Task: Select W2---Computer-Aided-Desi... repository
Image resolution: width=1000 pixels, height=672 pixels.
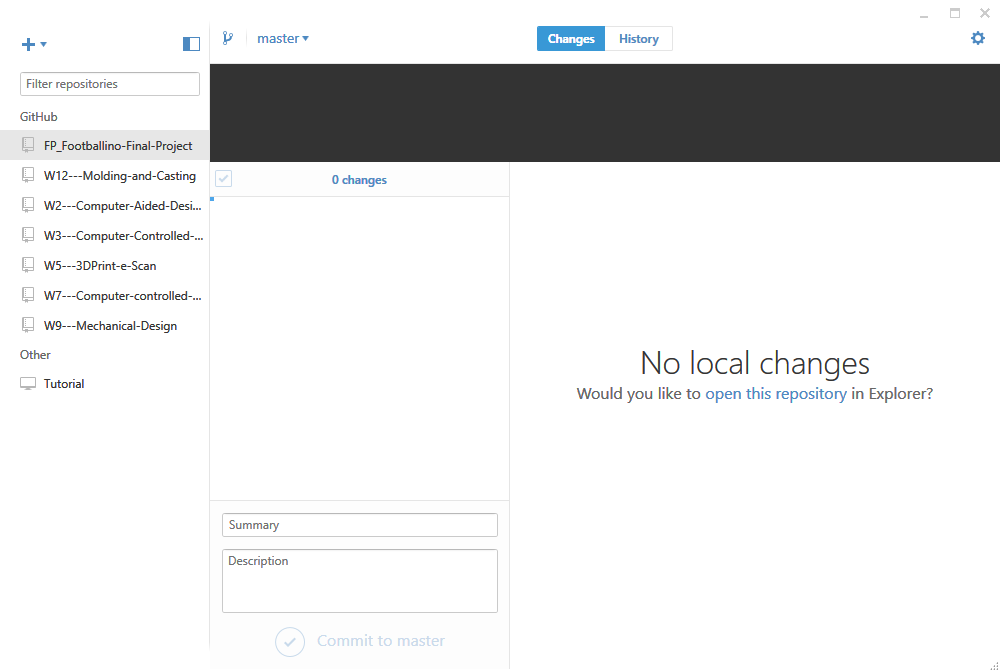Action: coord(105,205)
